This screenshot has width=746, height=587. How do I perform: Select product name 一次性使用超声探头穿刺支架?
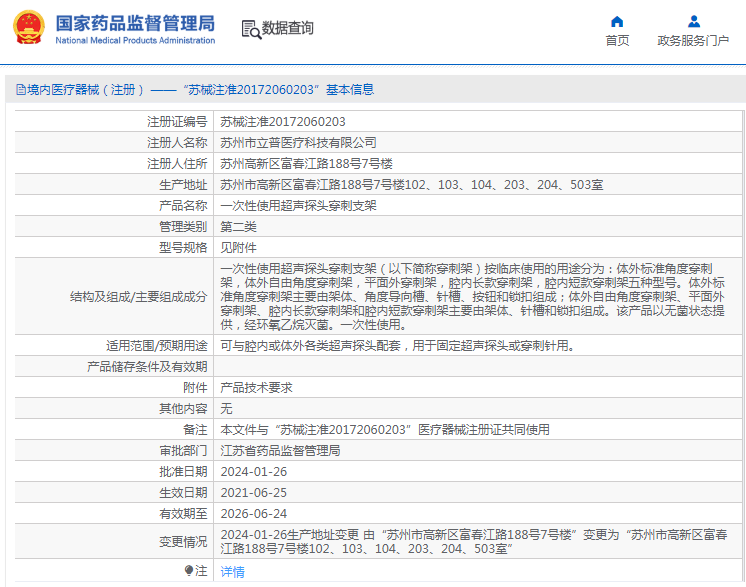tap(298, 205)
